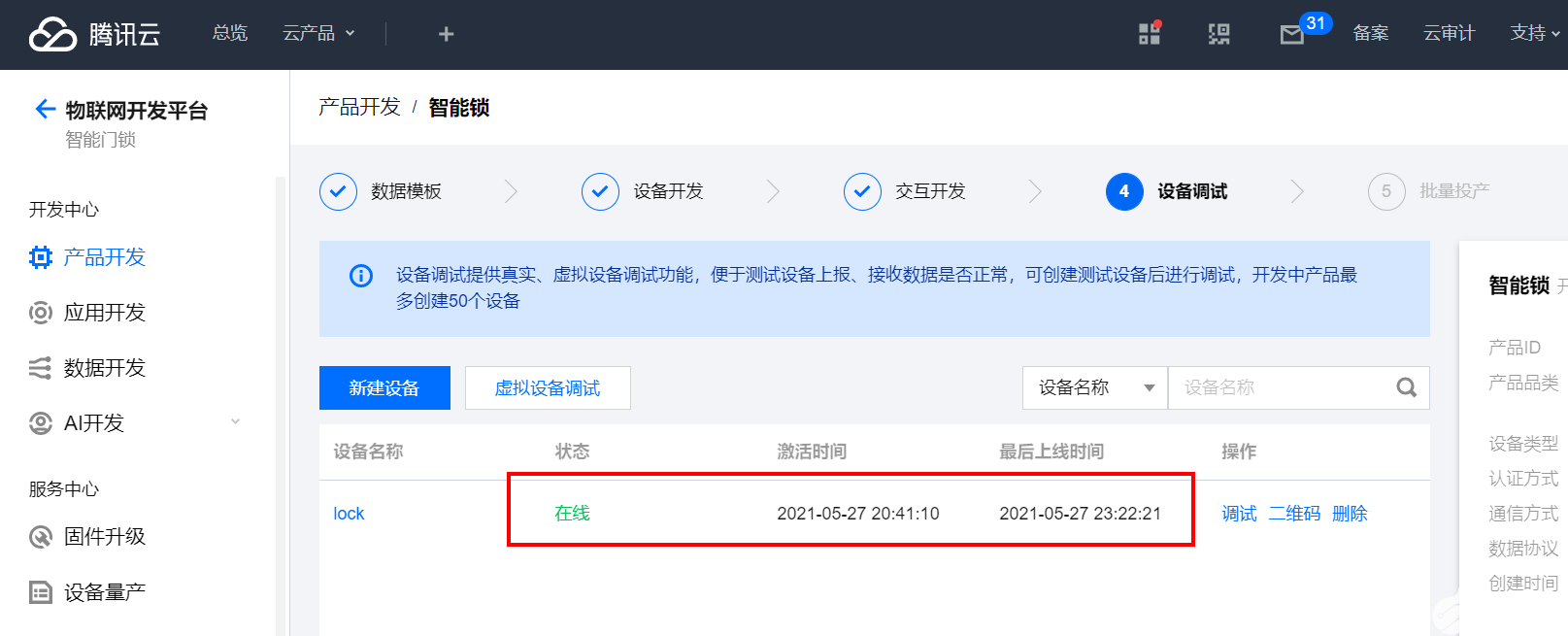Screen dimensions: 1568x636
Task: Go to the 数据模板 step
Action: tap(406, 191)
